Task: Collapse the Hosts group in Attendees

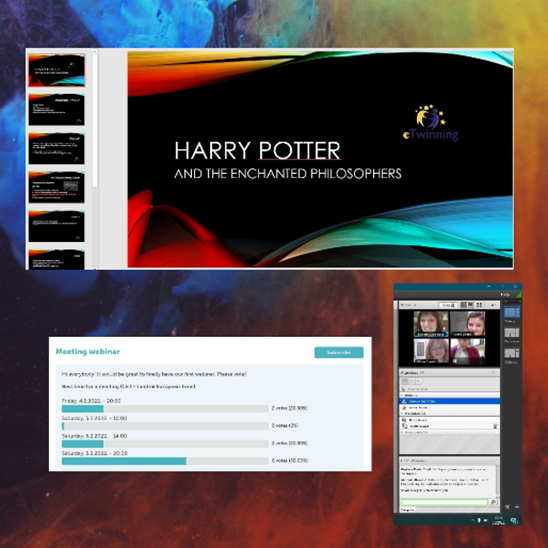Action: pos(402,395)
